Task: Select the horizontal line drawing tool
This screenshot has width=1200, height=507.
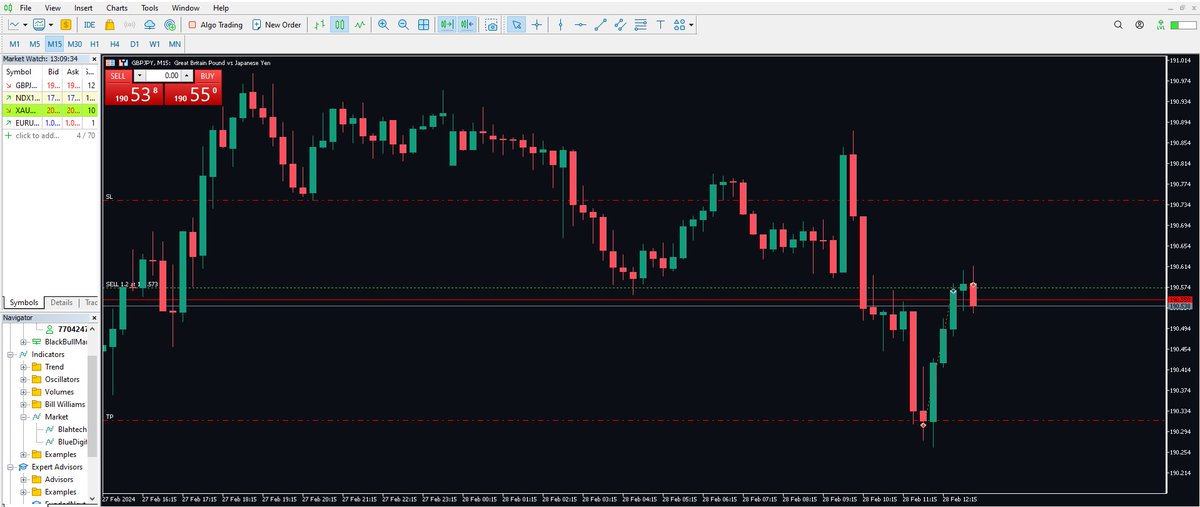Action: pyautogui.click(x=580, y=24)
